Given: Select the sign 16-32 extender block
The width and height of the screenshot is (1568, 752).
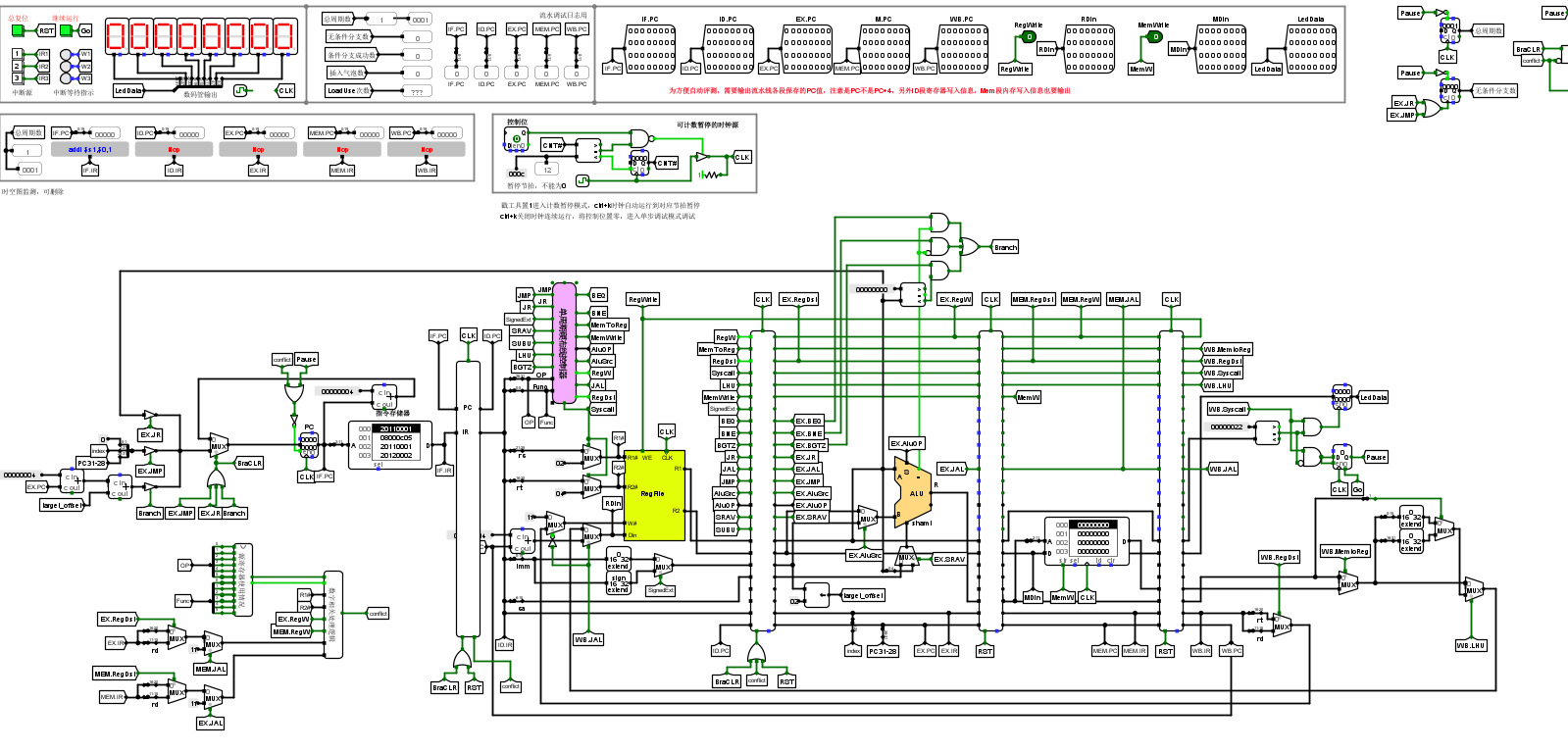Looking at the screenshot, I should (618, 582).
